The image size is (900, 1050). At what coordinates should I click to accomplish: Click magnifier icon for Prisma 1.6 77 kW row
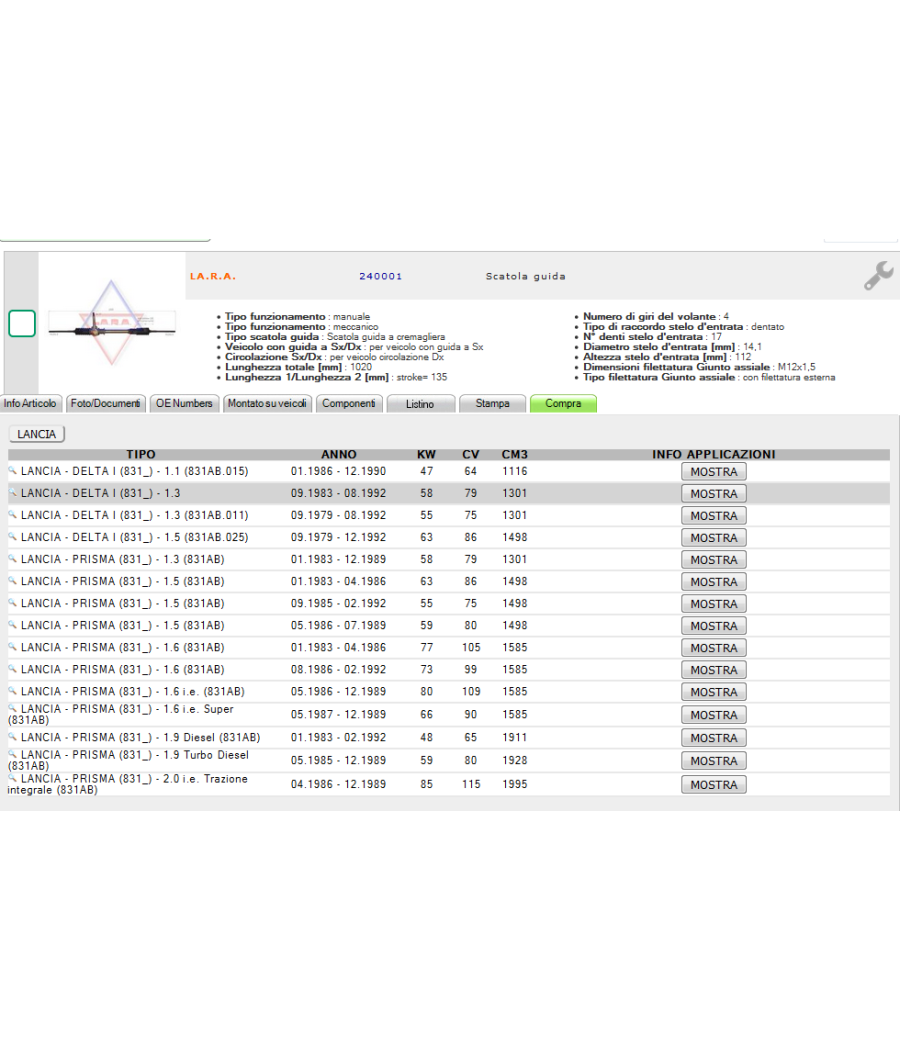click(12, 647)
